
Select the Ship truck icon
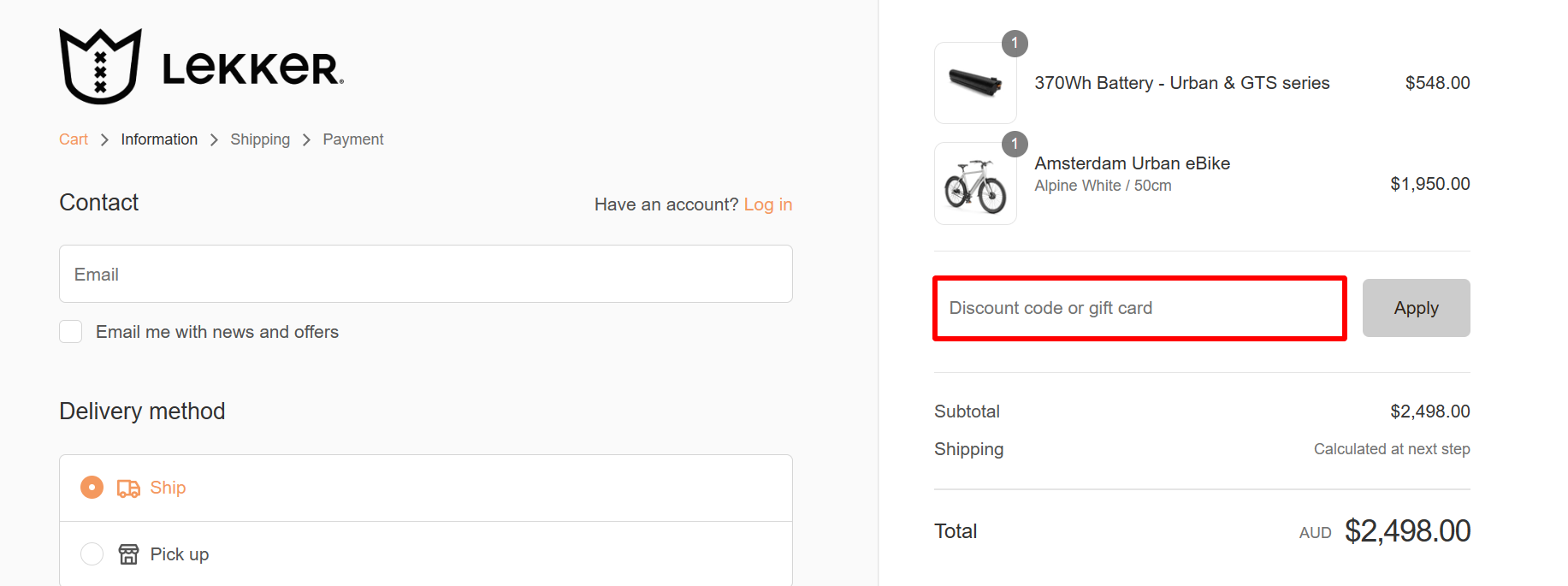coord(129,488)
